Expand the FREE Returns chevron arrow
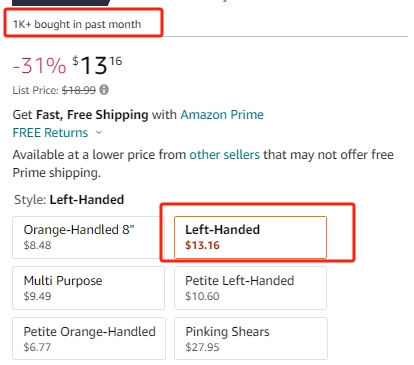This screenshot has height=365, width=414. tap(99, 133)
